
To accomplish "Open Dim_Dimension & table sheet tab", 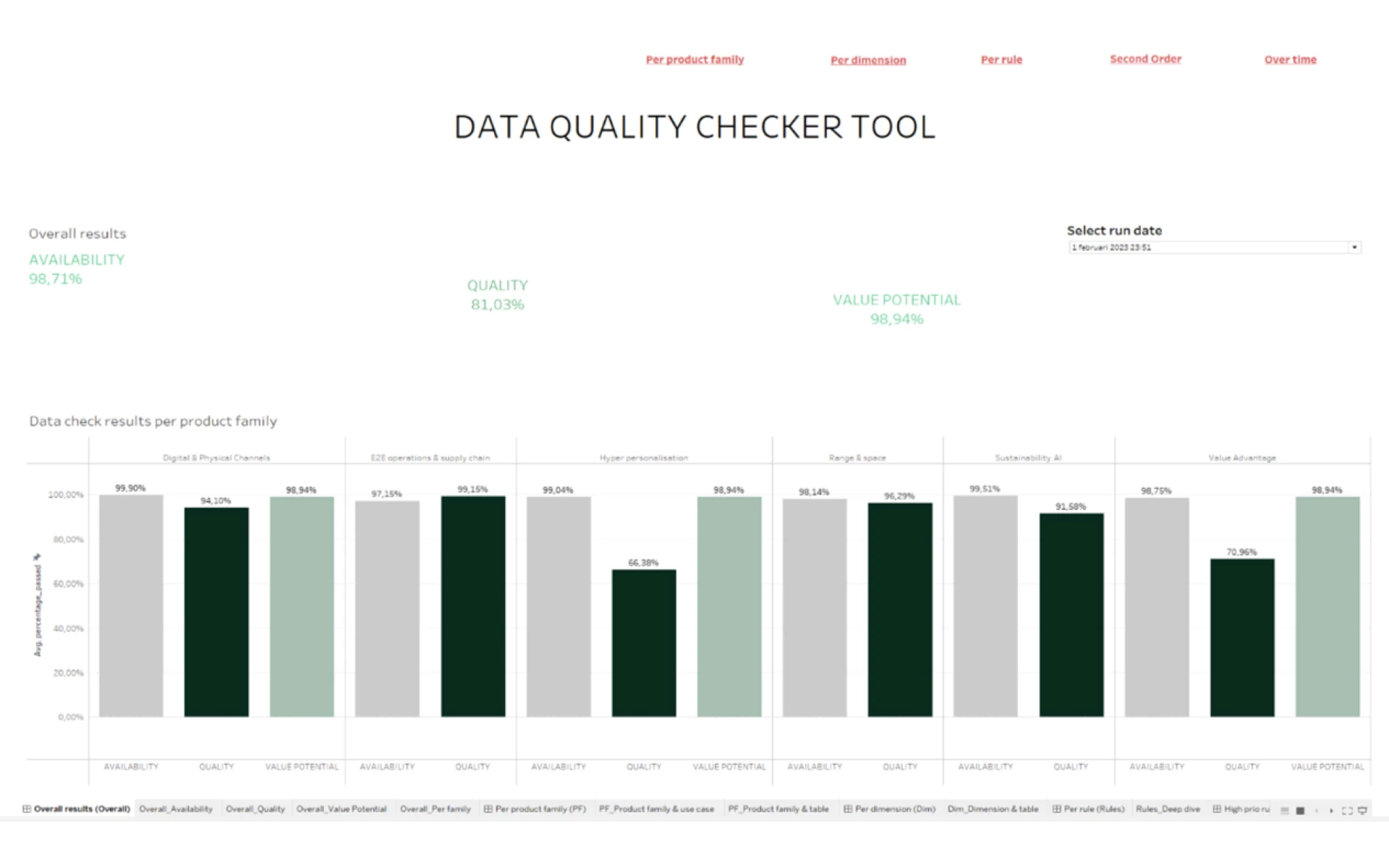I will coord(993,809).
